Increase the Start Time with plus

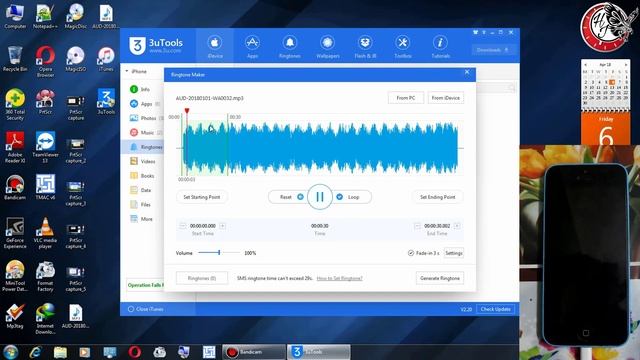pos(222,226)
